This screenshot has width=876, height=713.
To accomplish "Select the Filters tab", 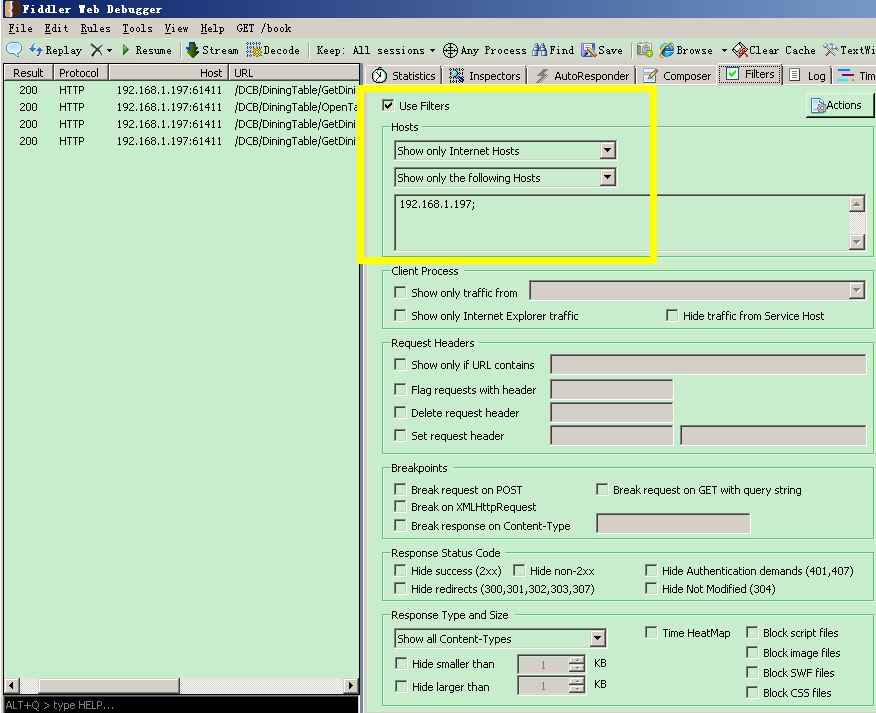I will 750,74.
